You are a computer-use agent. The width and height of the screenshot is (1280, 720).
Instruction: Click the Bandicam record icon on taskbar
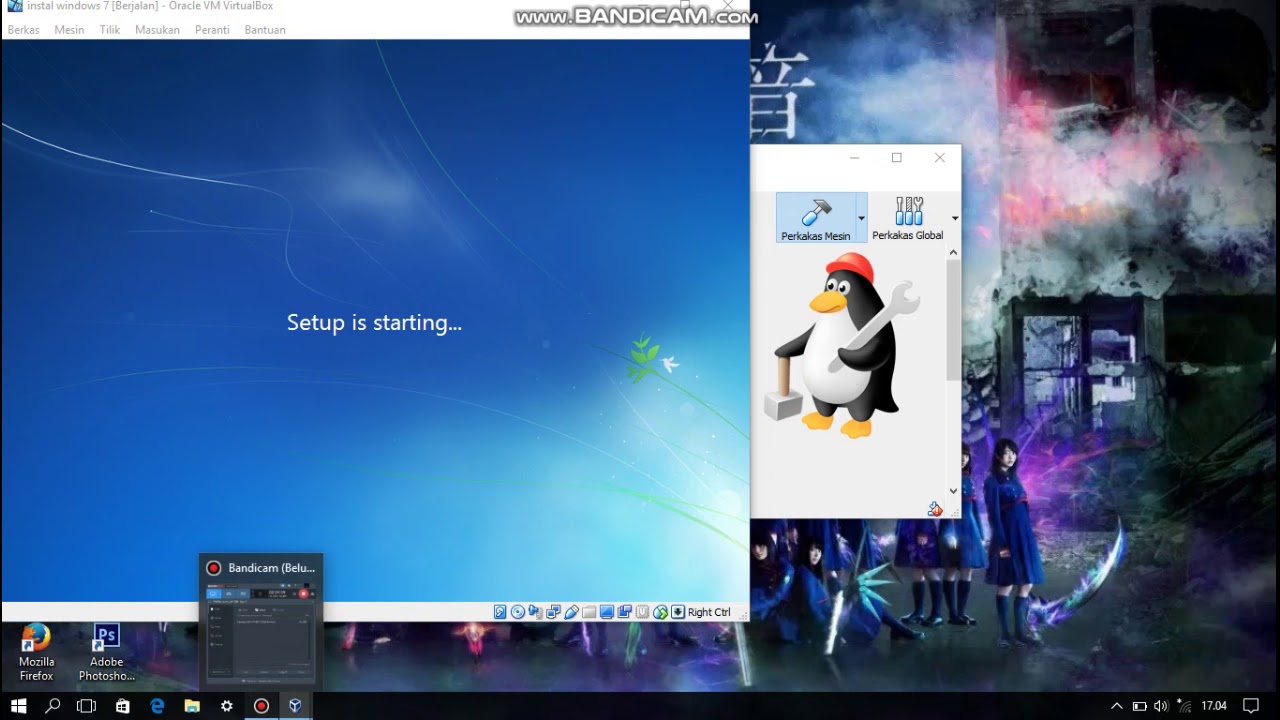click(x=261, y=706)
